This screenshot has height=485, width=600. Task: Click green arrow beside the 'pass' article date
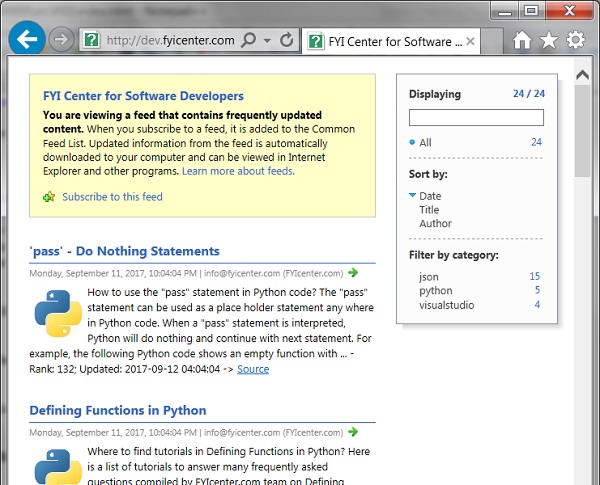[353, 273]
